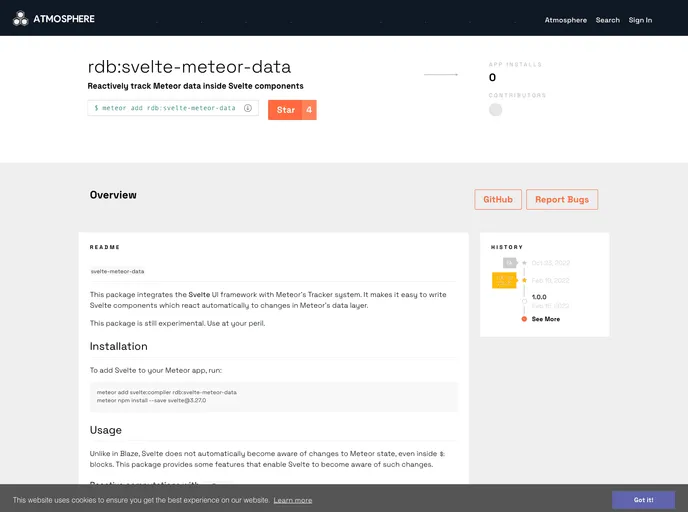The width and height of the screenshot is (688, 512).
Task: Click 'This package is still experimental' text
Action: [x=177, y=323]
